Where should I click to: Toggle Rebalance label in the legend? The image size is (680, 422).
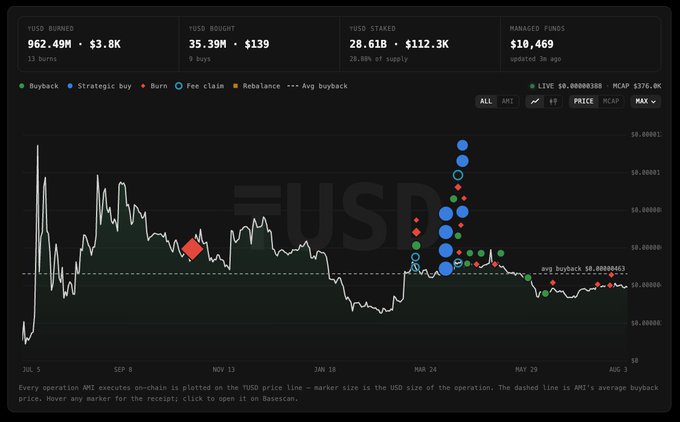(262, 86)
